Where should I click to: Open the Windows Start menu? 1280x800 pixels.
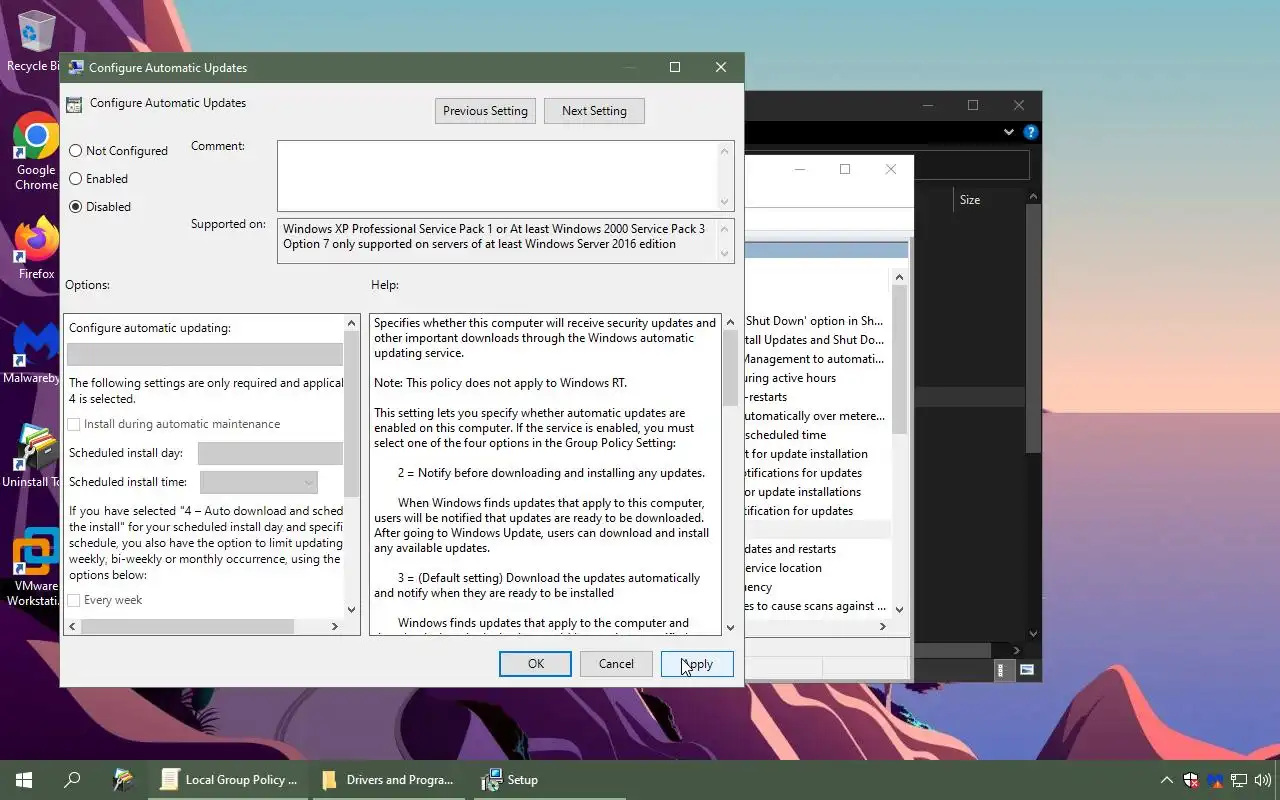[24, 780]
